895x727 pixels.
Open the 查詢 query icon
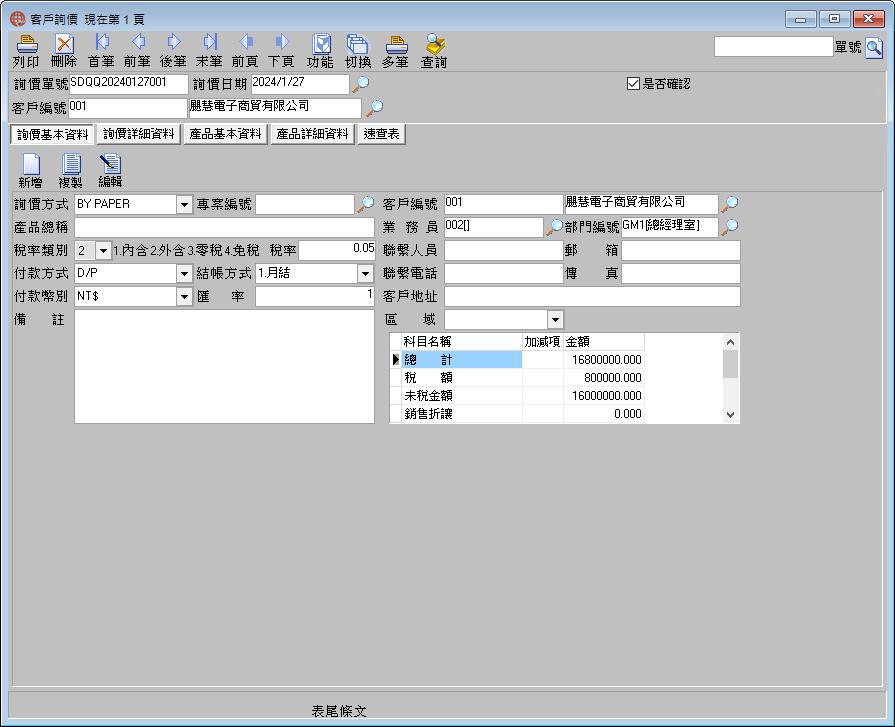434,51
